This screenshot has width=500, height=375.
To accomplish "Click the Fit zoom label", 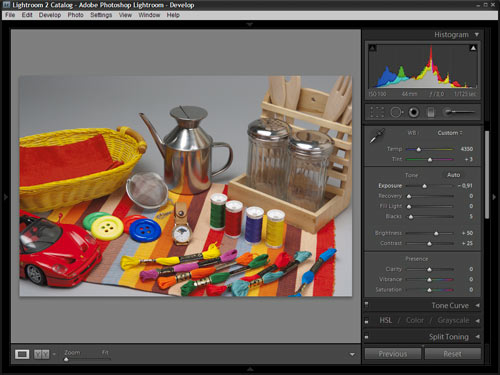I will click(105, 352).
